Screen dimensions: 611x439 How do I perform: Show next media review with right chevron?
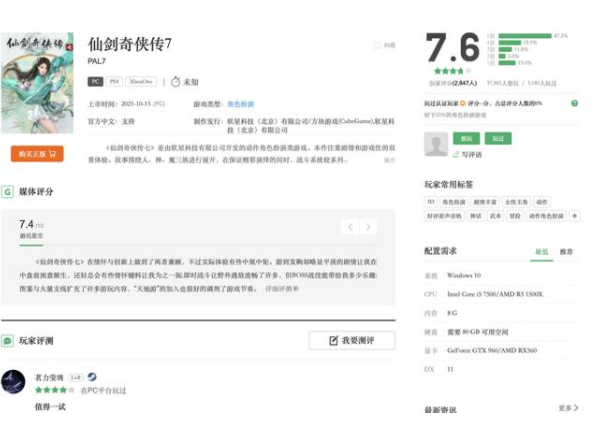click(368, 227)
